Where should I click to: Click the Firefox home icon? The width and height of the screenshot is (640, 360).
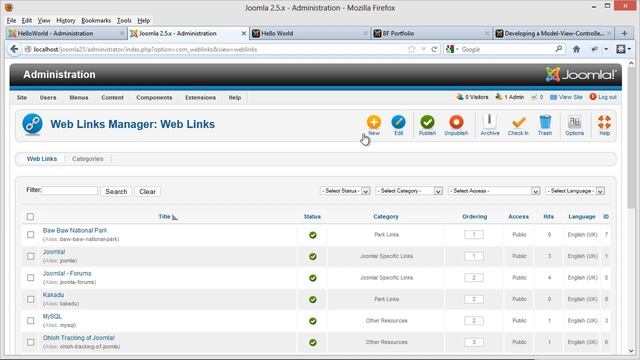[x=576, y=49]
